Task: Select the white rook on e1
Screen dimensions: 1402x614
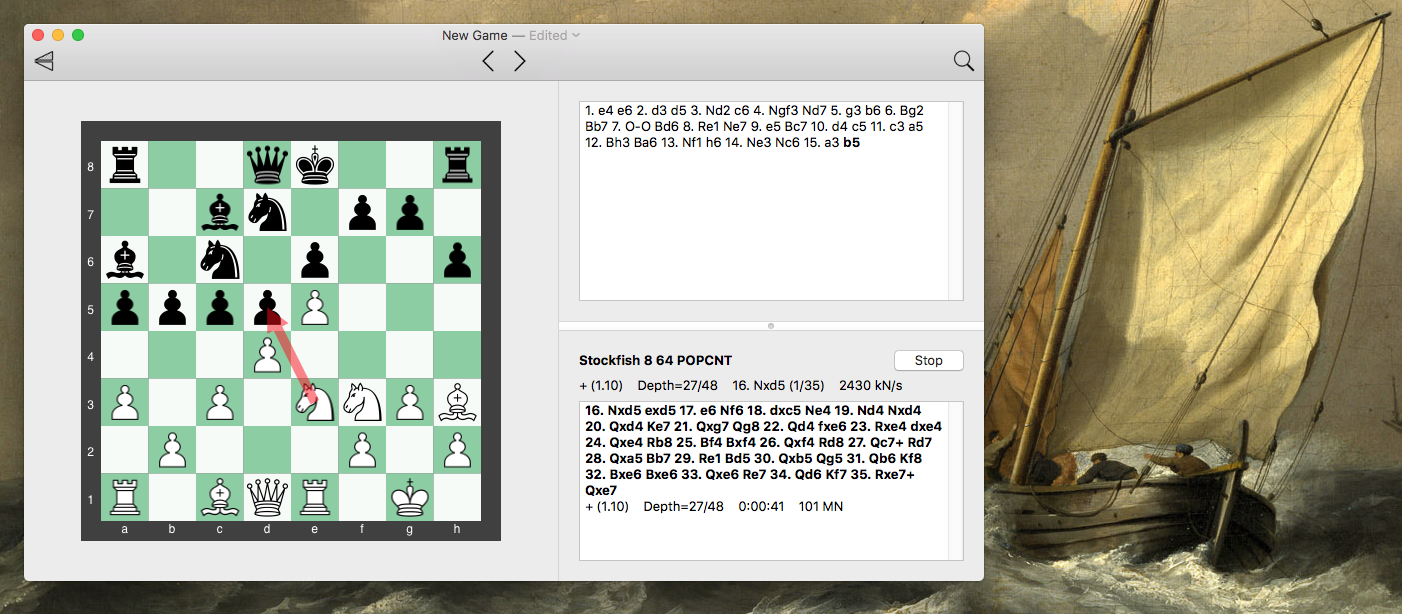Action: point(314,497)
